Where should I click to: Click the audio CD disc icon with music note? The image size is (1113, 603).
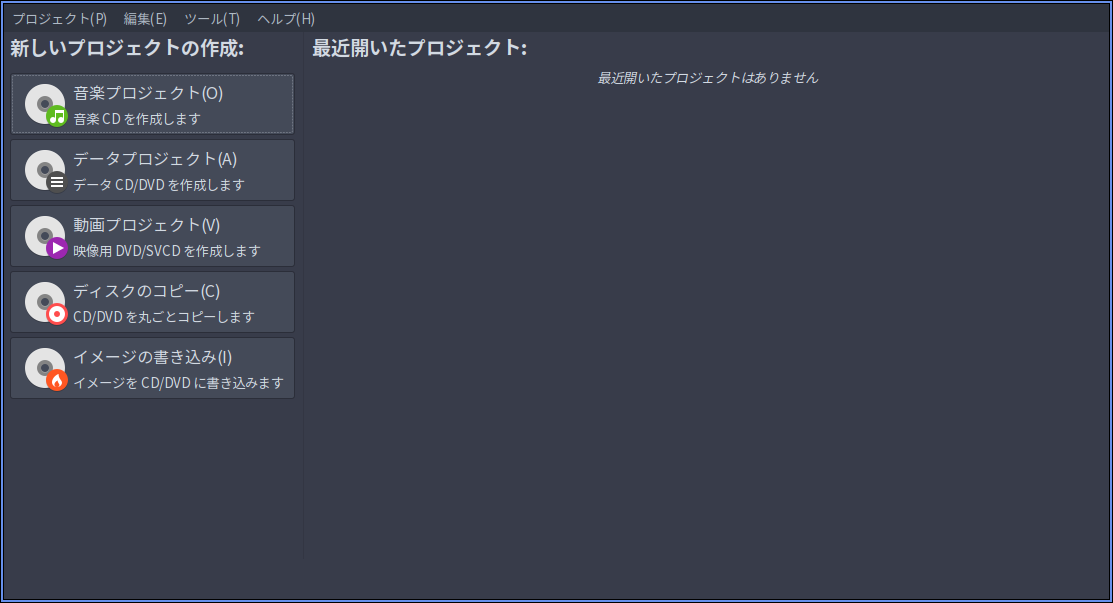(x=46, y=105)
